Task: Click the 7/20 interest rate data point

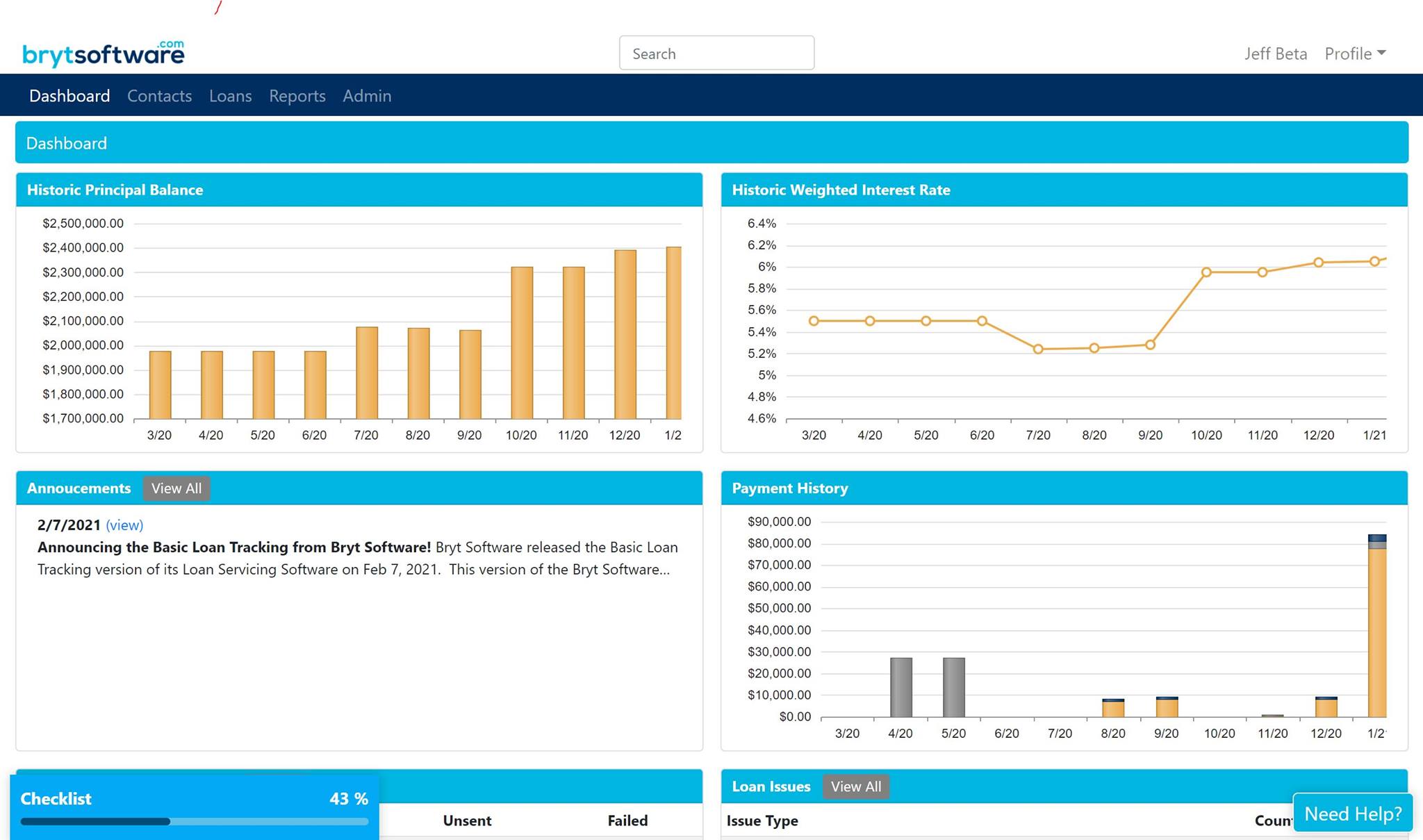Action: pyautogui.click(x=1038, y=349)
